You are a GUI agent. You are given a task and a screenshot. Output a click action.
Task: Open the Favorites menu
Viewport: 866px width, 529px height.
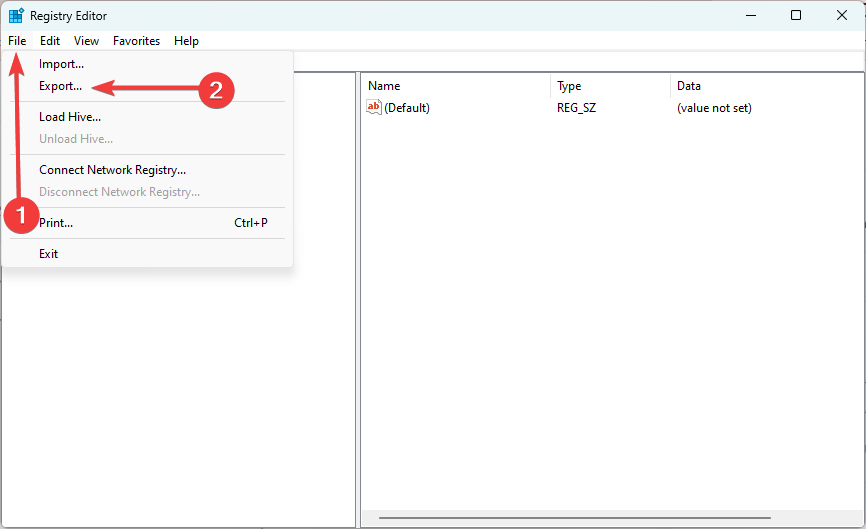(136, 41)
